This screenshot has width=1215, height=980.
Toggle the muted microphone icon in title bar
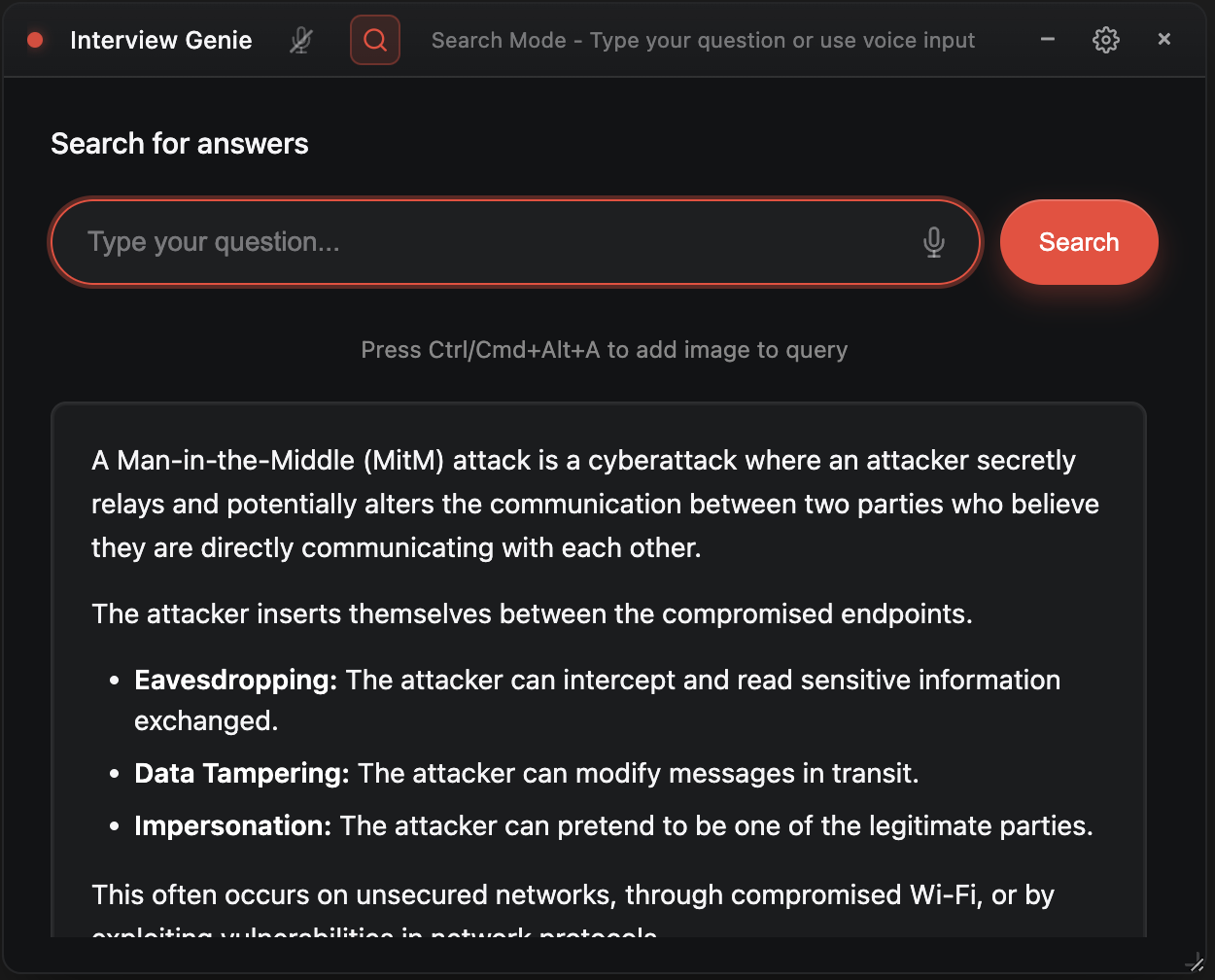click(x=301, y=40)
